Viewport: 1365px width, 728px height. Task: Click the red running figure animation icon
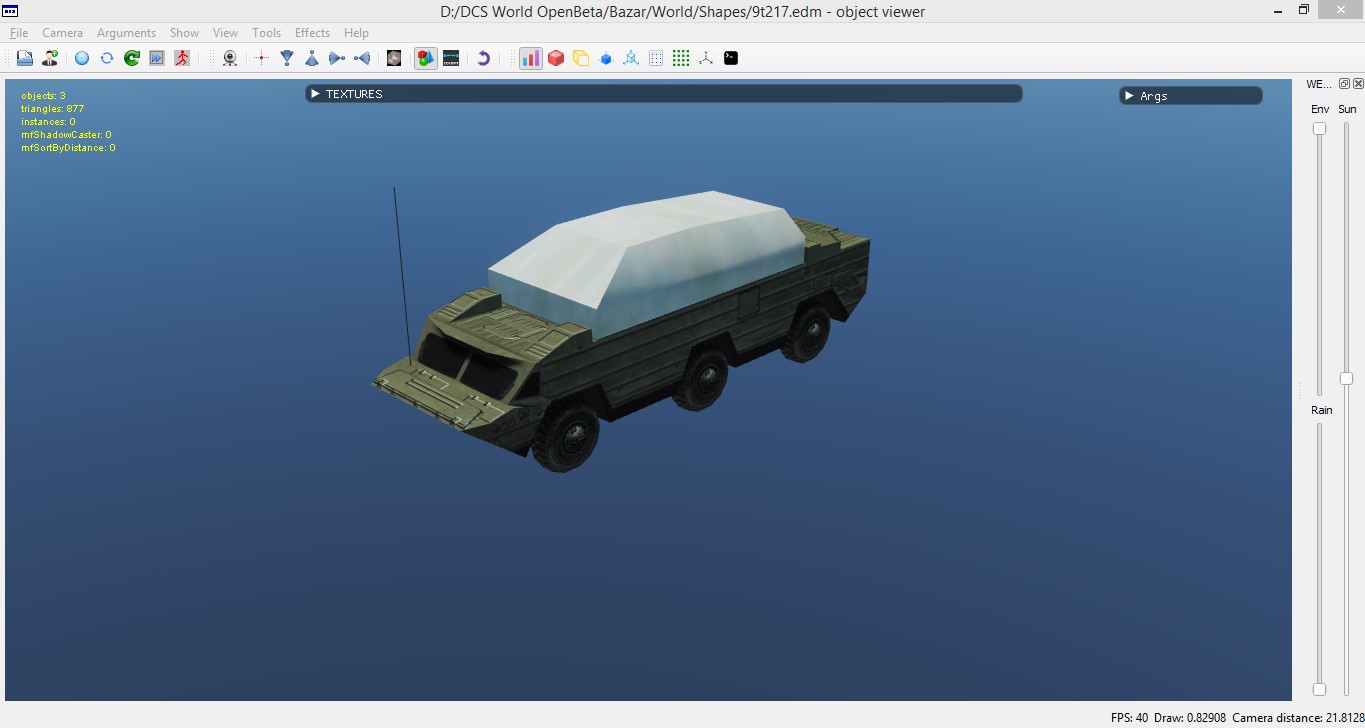[182, 58]
